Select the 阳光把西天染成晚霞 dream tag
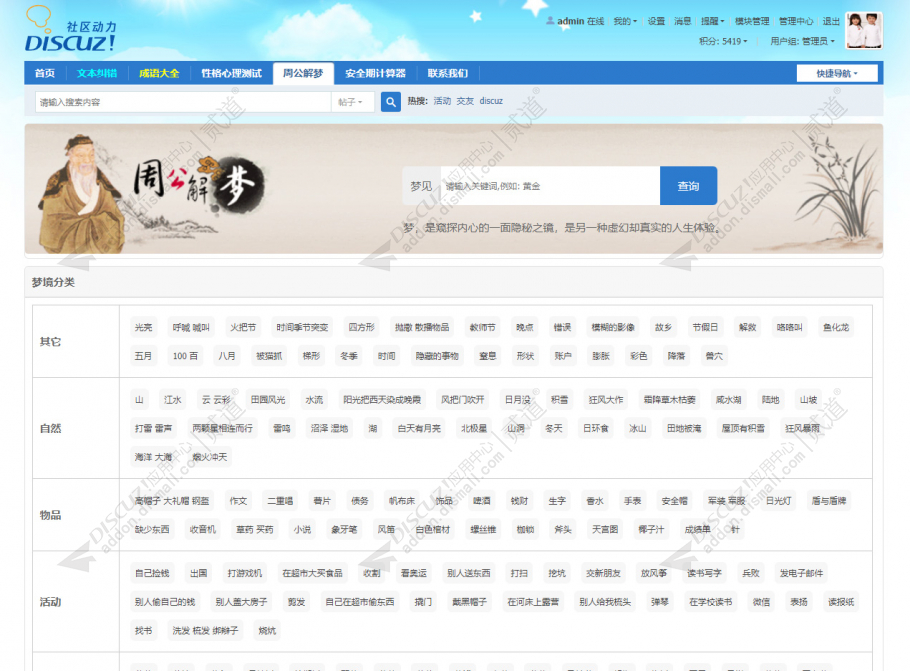This screenshot has height=671, width=910. [x=382, y=400]
